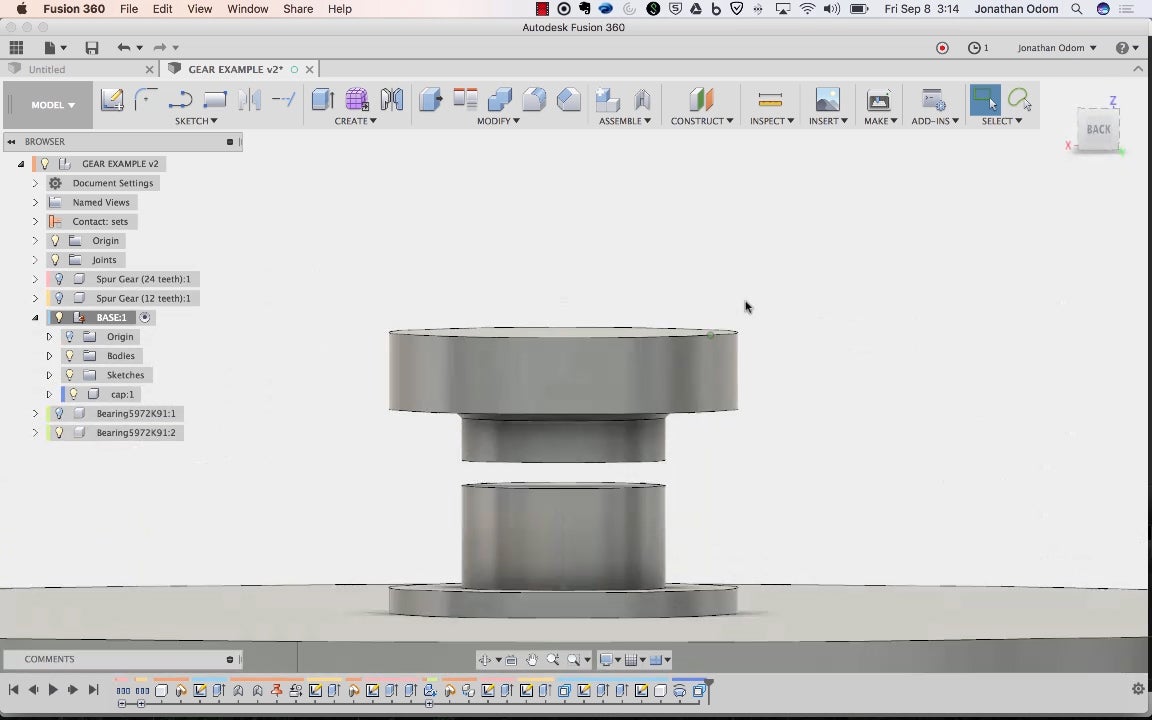Switch to the Untitled document tab
Viewport: 1152px width, 720px height.
coord(47,70)
